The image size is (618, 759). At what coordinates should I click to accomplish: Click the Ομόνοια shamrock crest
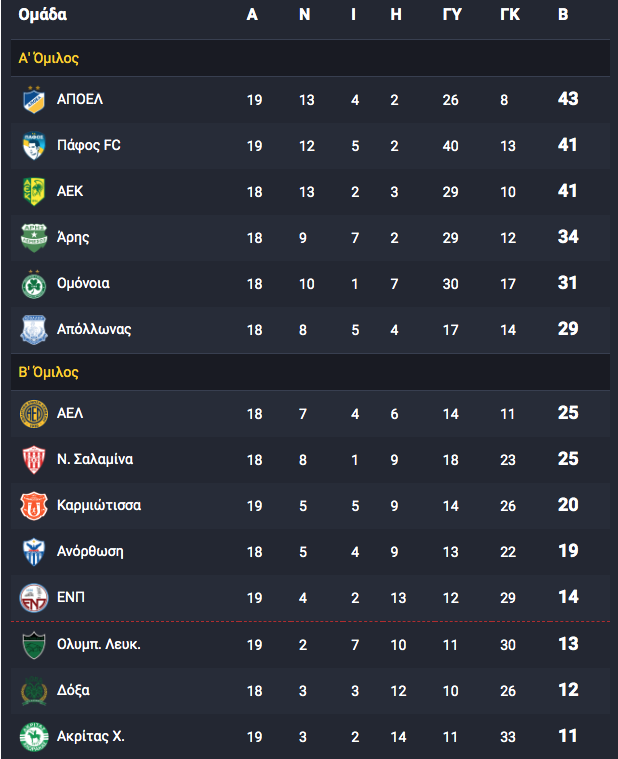tap(34, 284)
